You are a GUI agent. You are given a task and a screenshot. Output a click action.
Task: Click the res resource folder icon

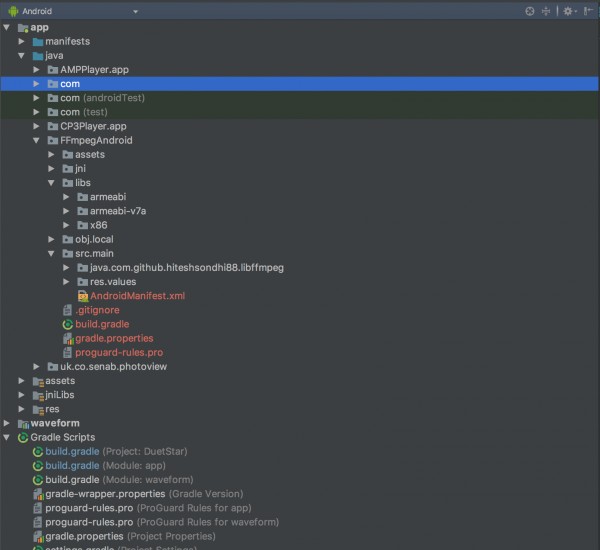[38, 410]
